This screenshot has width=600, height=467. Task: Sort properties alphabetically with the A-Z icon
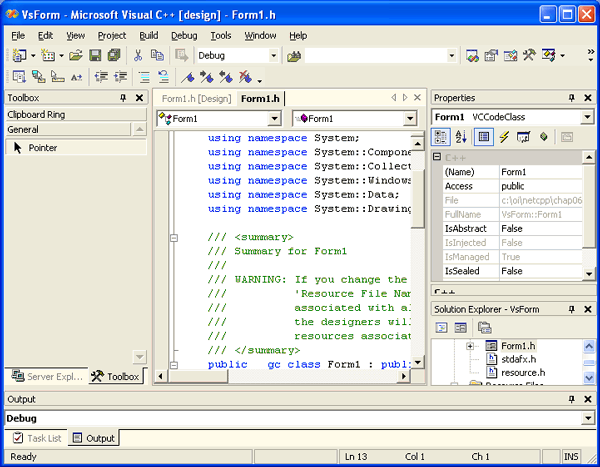(x=461, y=137)
